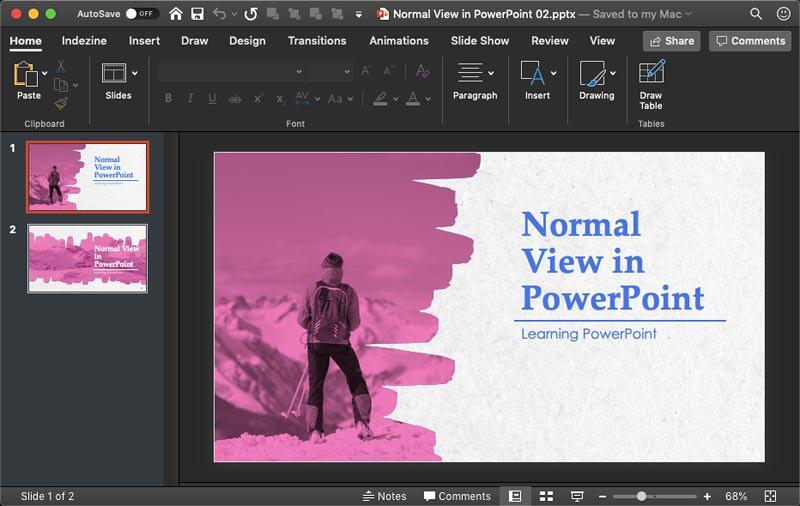The image size is (800, 506).
Task: Click the Home icon in title bar
Action: click(176, 14)
